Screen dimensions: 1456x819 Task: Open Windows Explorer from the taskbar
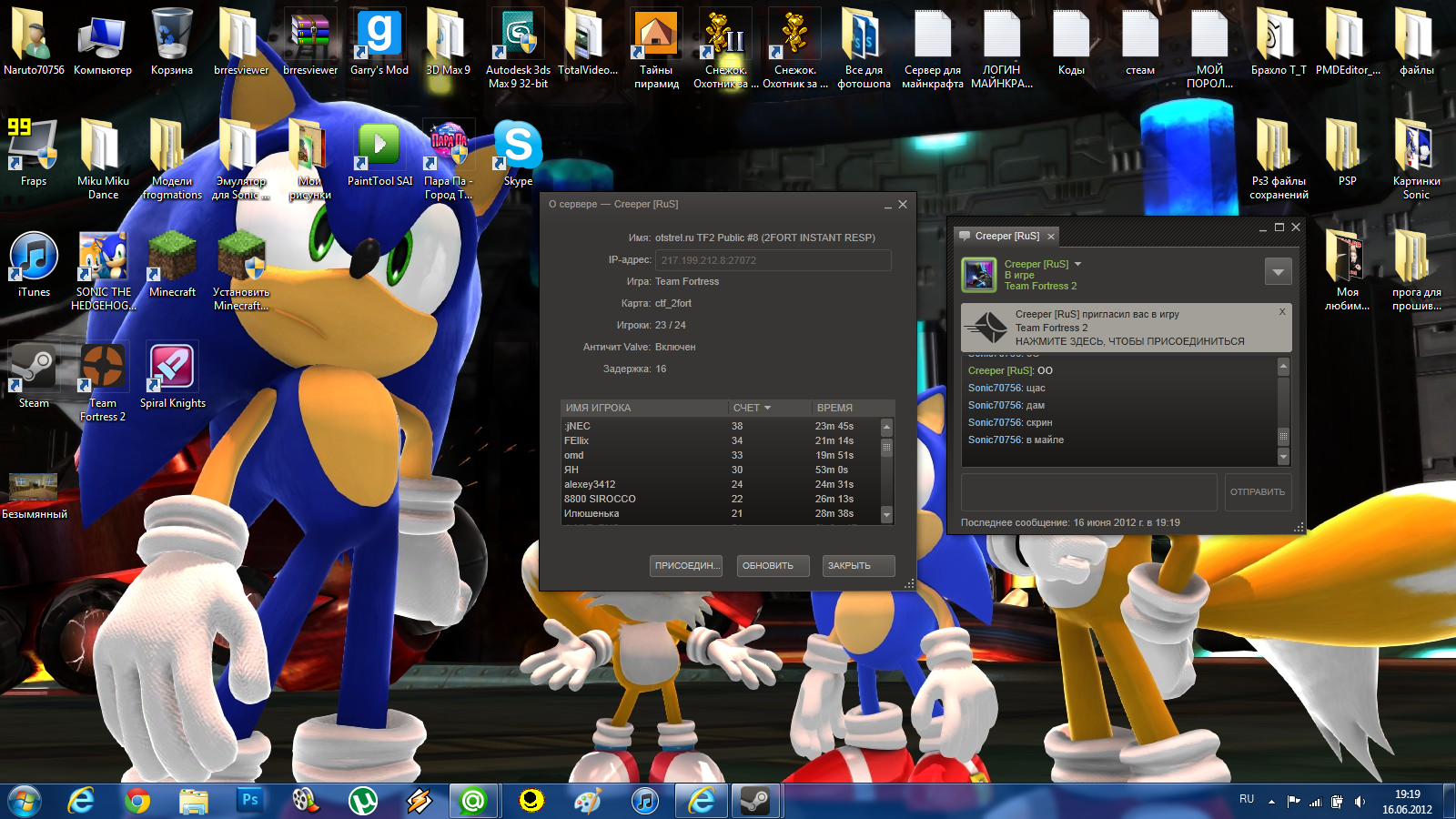tap(194, 801)
